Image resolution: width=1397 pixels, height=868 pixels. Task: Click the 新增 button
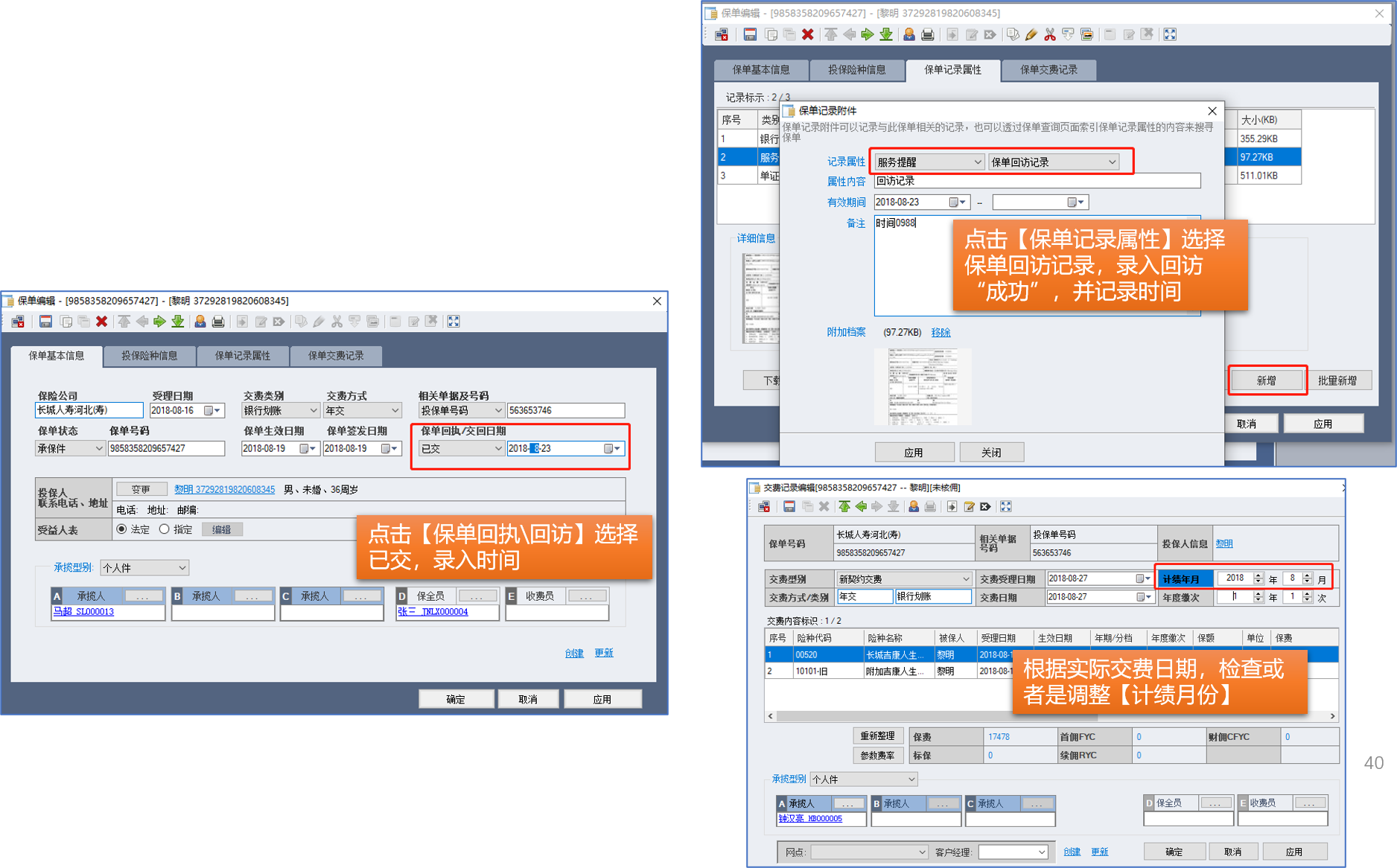click(1267, 380)
